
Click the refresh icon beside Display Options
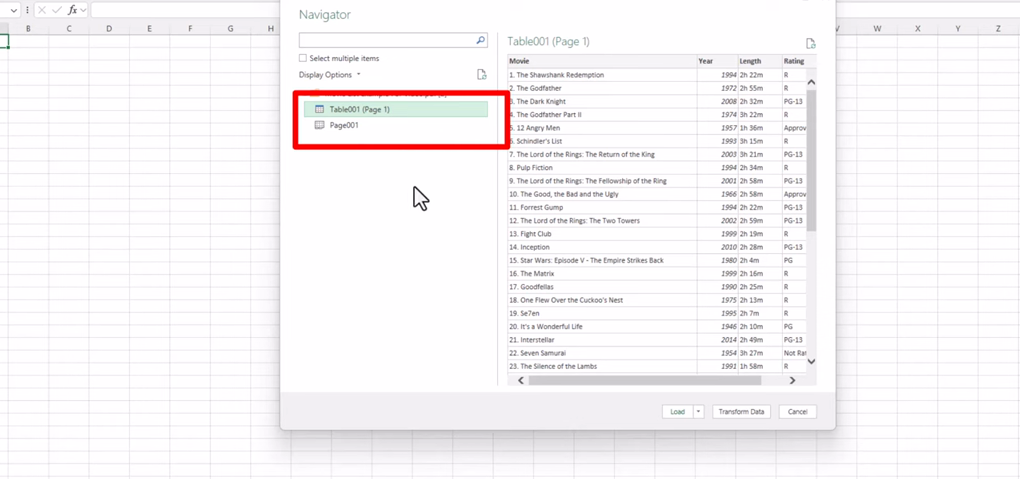(482, 75)
